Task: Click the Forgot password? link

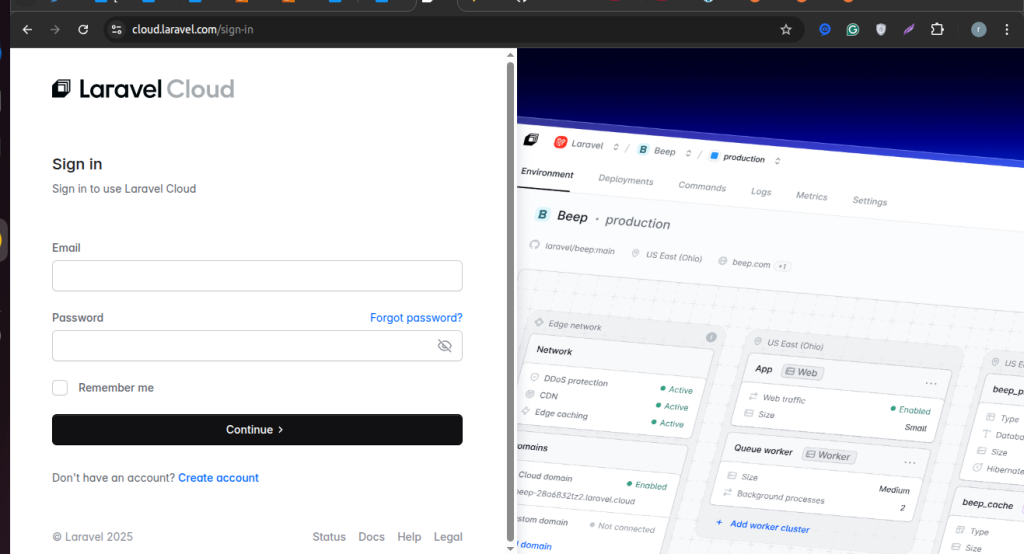Action: coord(416,318)
